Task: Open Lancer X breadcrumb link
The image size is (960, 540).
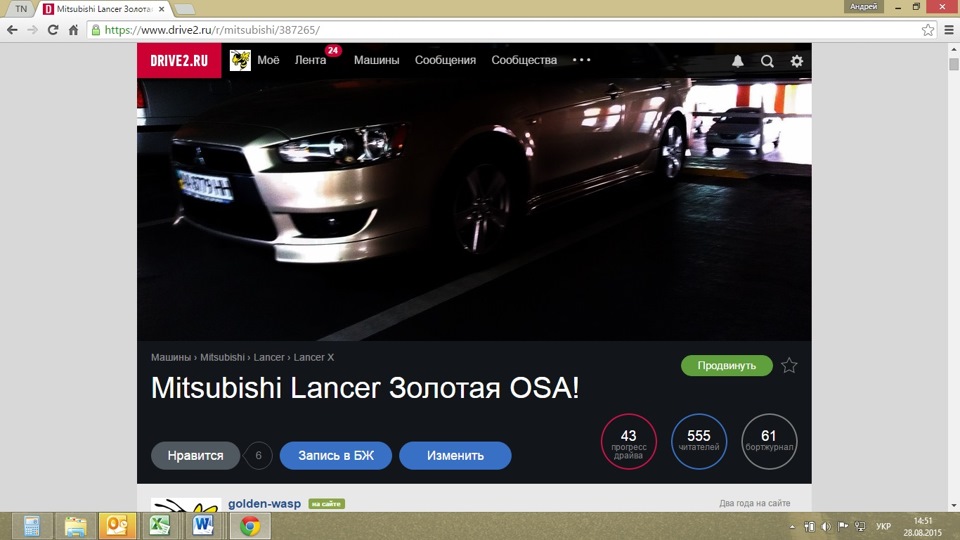Action: [x=313, y=358]
